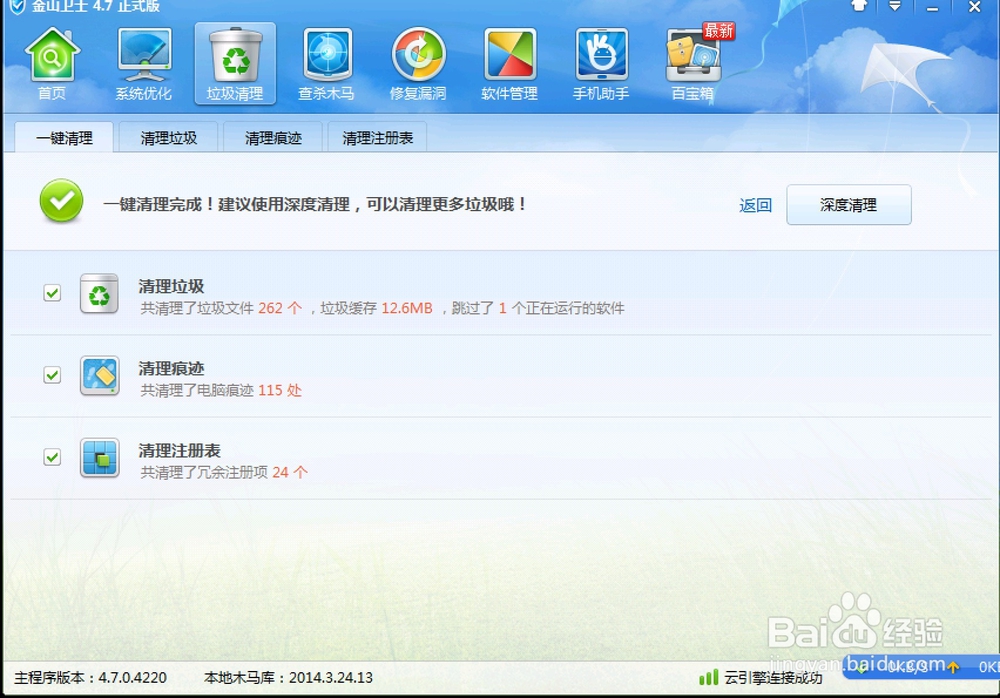Viewport: 1000px width, 698px height.
Task: Click the 垃圾清理 trash cleanup icon
Action: click(x=235, y=62)
